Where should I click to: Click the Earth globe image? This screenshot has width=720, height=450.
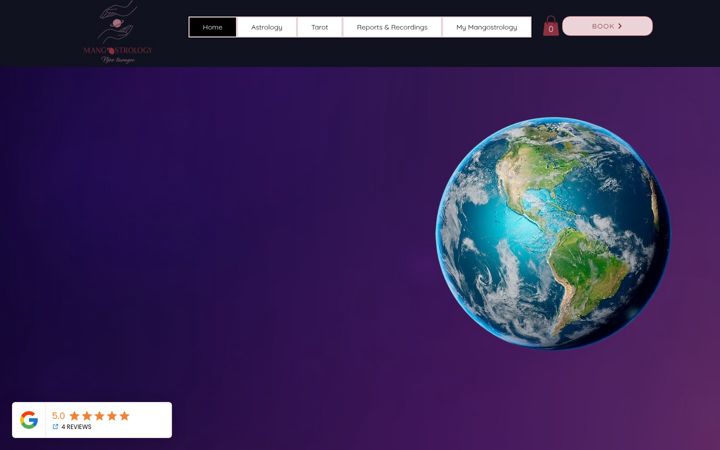click(553, 233)
